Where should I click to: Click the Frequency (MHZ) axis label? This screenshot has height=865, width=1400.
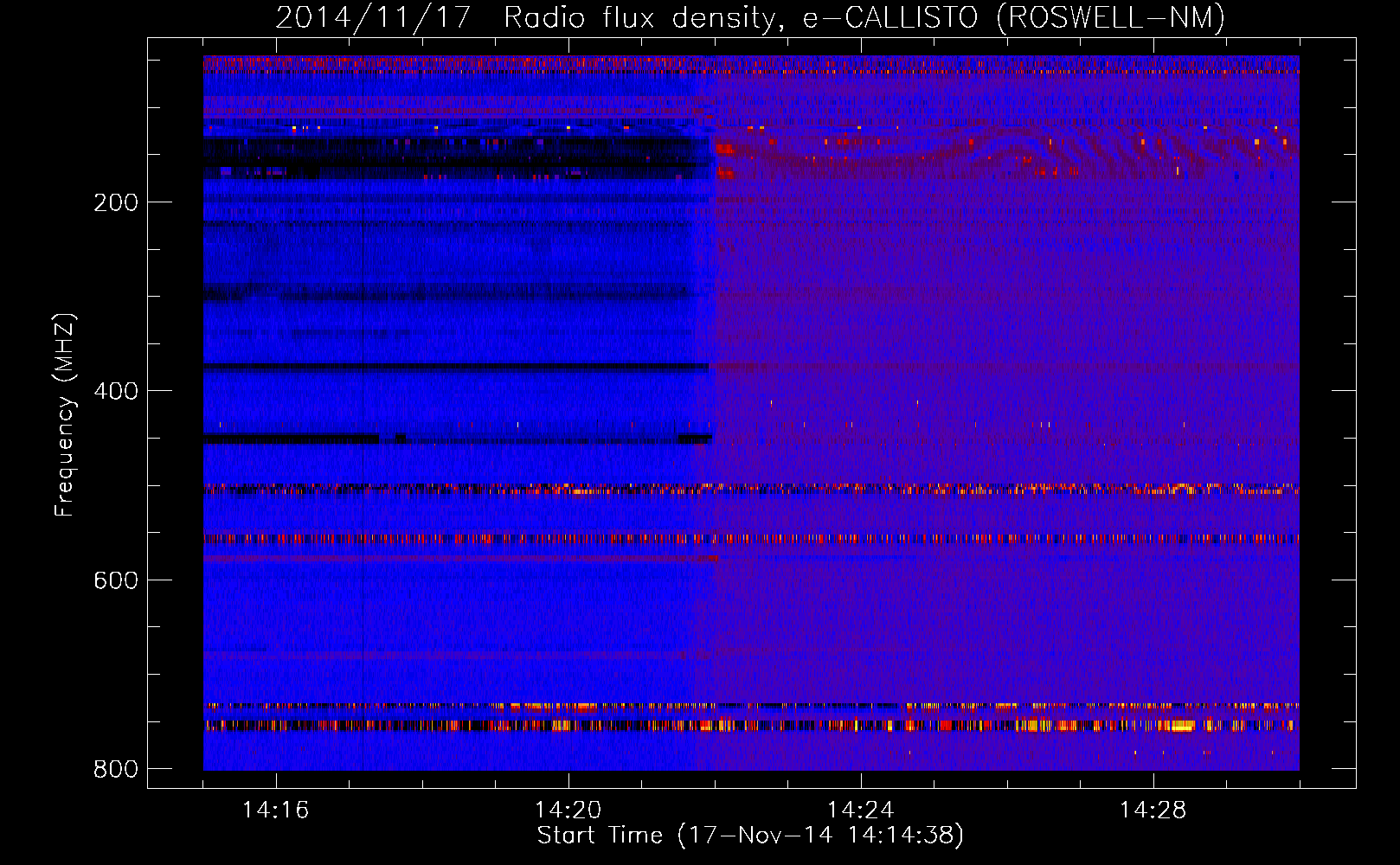click(65, 415)
